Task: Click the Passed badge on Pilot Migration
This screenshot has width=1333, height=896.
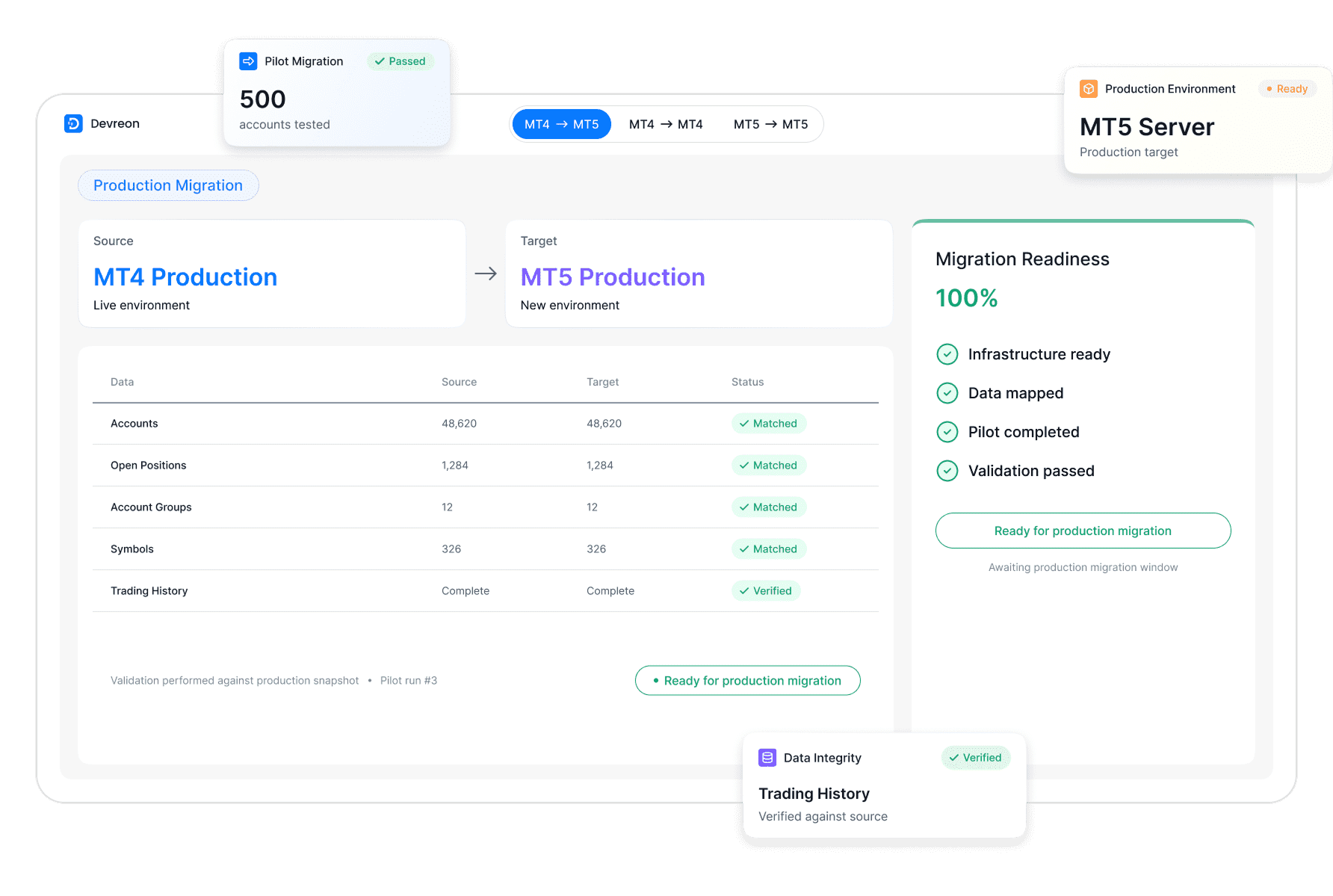Action: tap(400, 61)
